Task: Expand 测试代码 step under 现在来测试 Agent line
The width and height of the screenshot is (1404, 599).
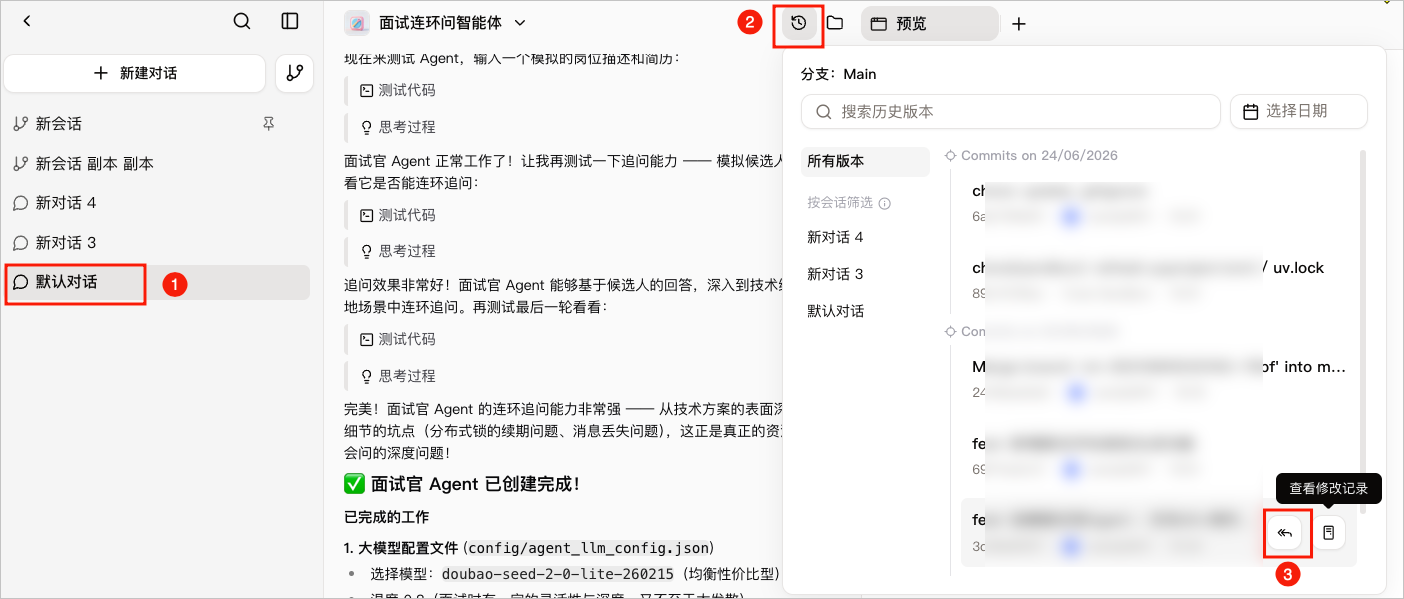Action: click(398, 90)
